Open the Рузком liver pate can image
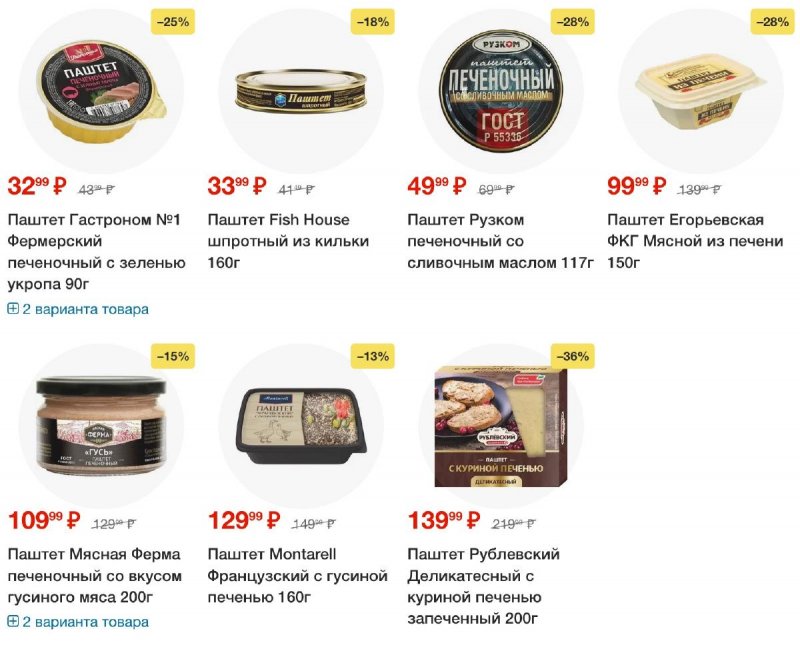800x645 pixels. pyautogui.click(x=501, y=92)
